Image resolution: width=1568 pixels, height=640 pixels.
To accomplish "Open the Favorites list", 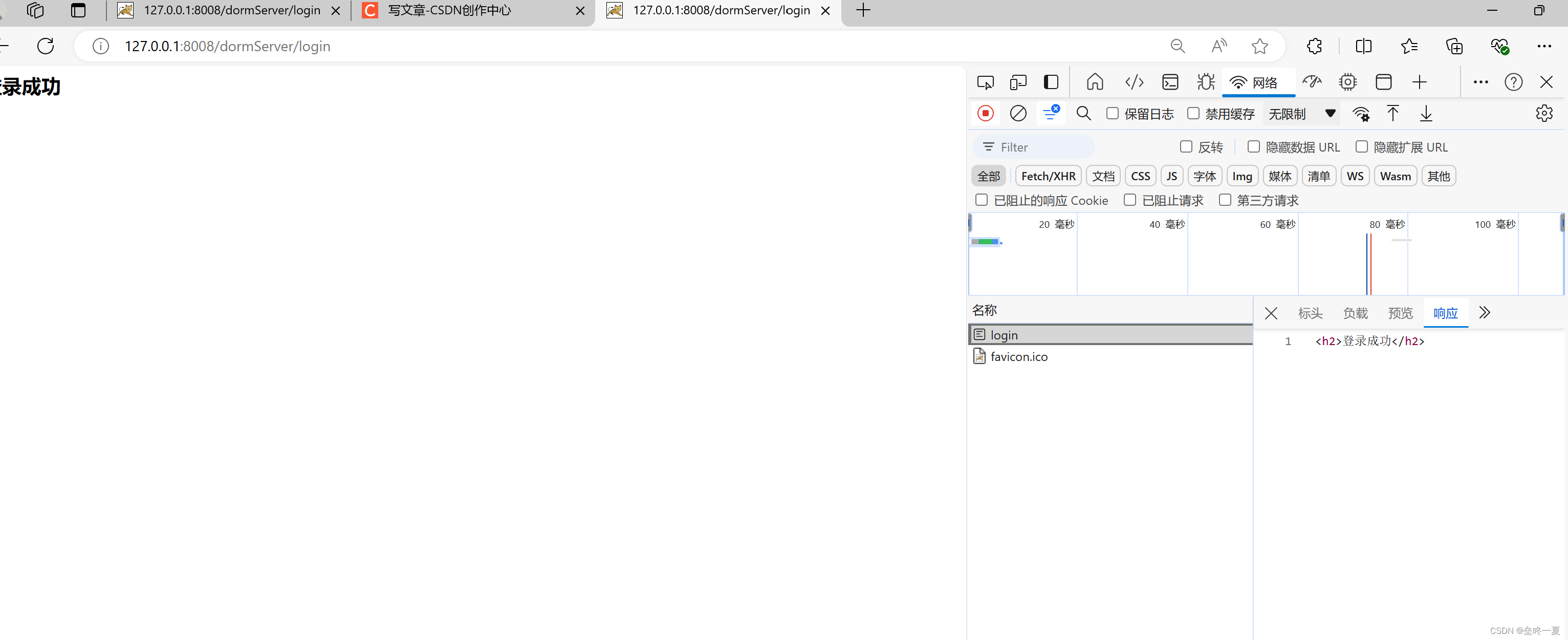I will [1409, 46].
